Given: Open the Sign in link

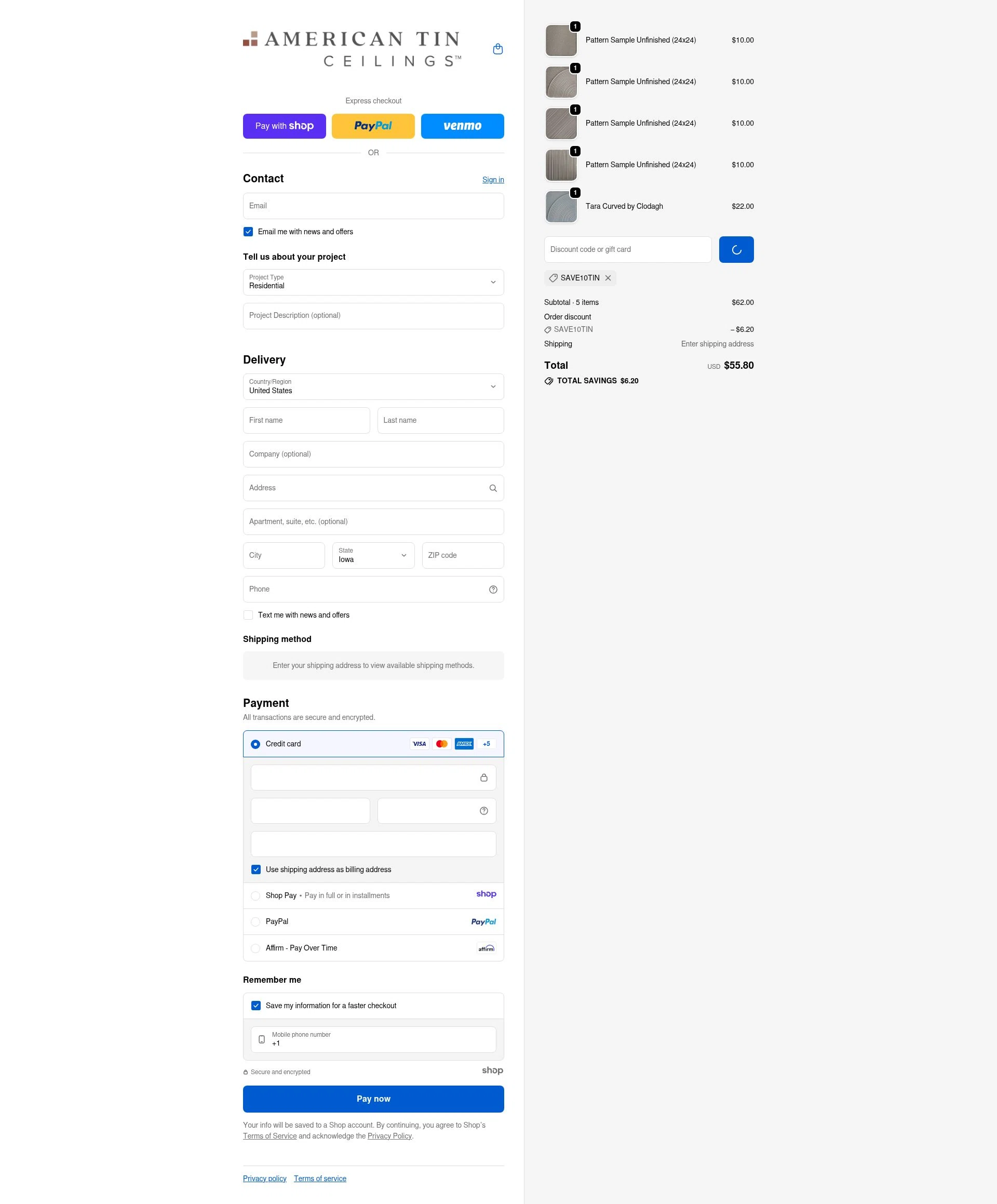Looking at the screenshot, I should (493, 180).
